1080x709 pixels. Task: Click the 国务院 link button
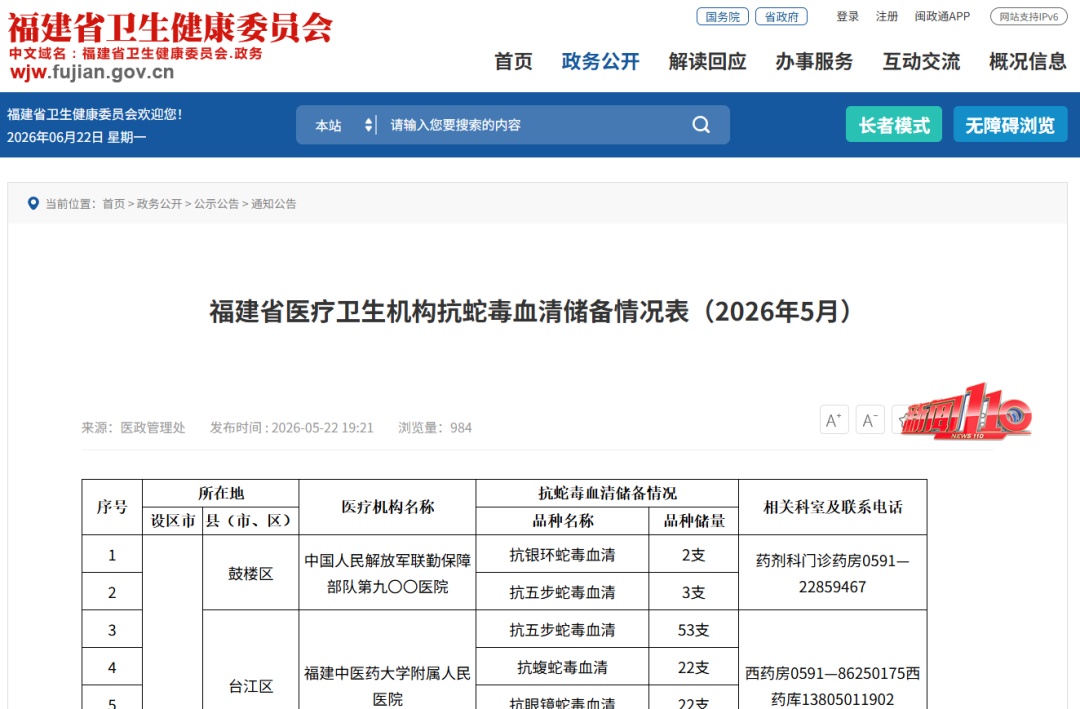pyautogui.click(x=723, y=17)
